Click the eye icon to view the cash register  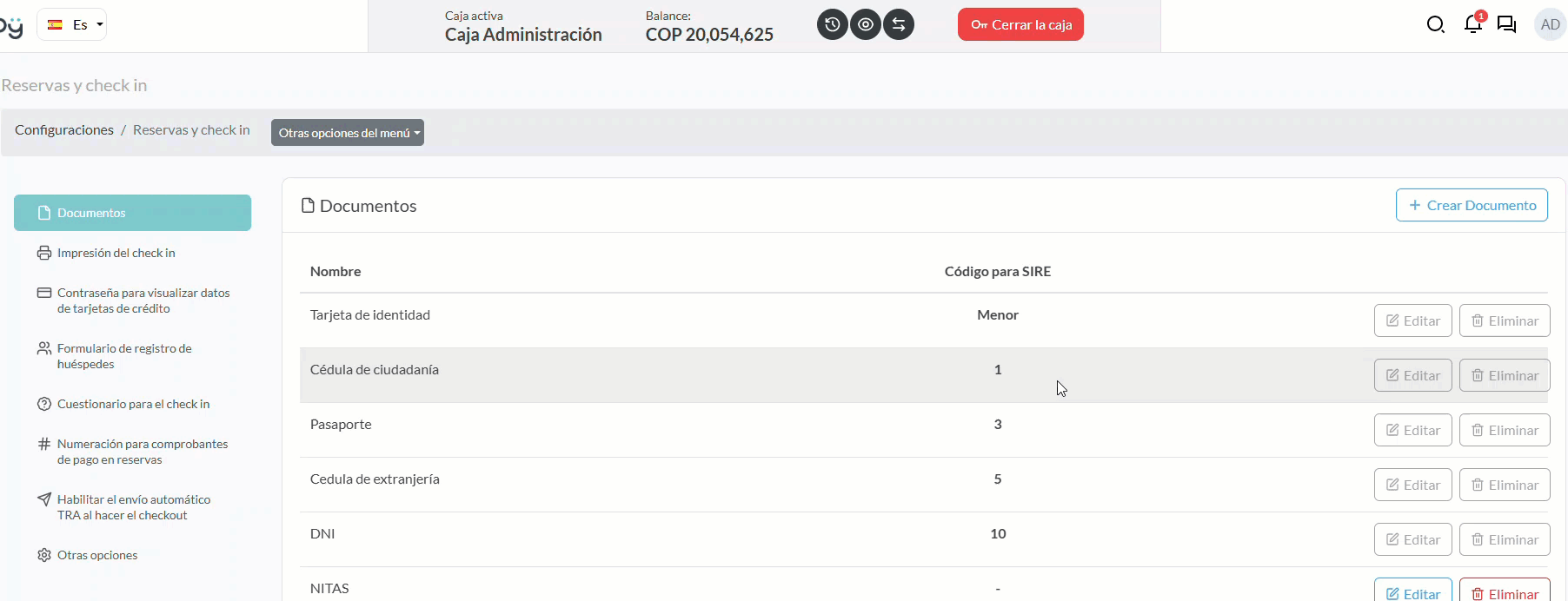[x=866, y=24]
